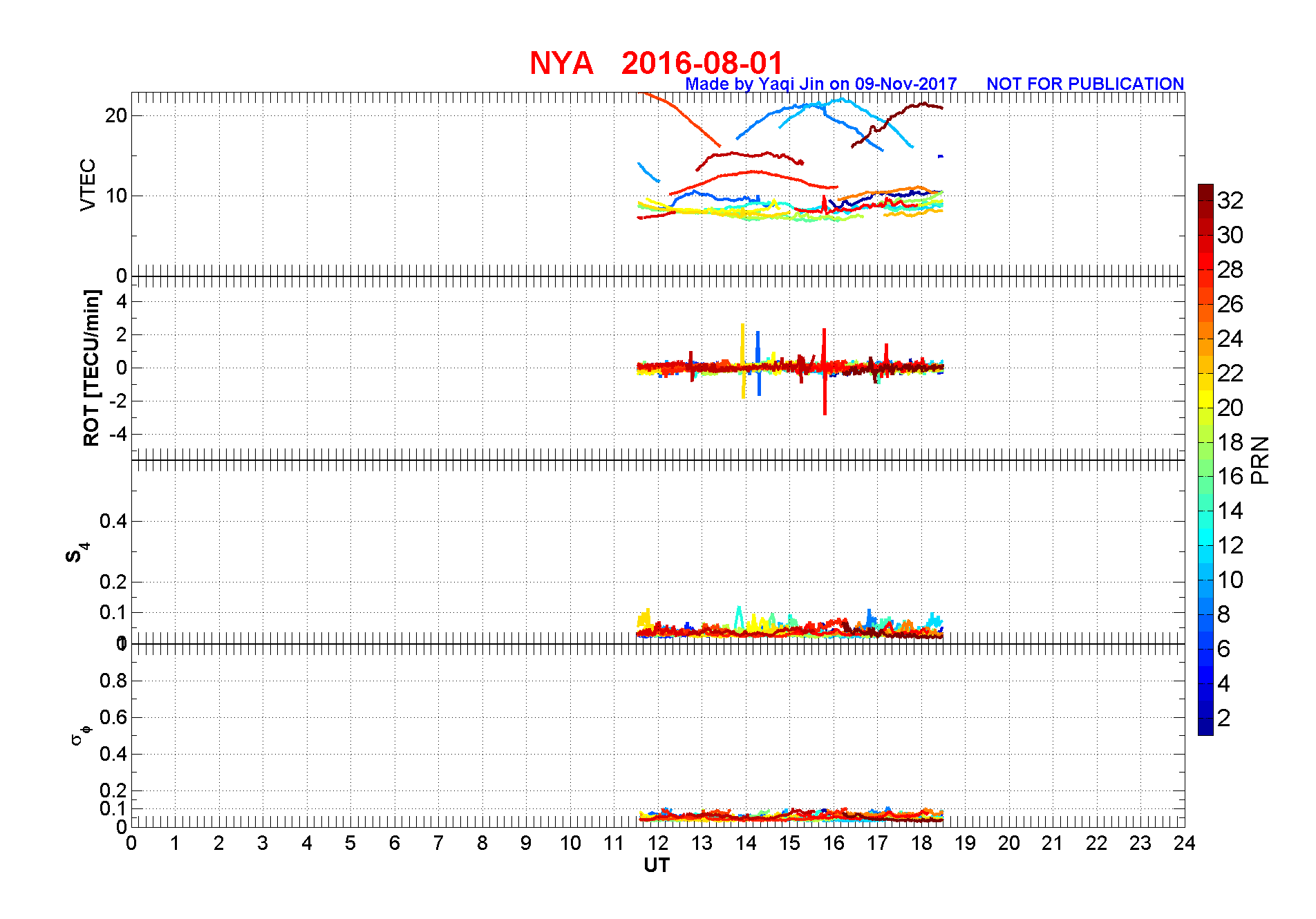
Task: Click colorbar tick value 20
Action: click(1230, 408)
